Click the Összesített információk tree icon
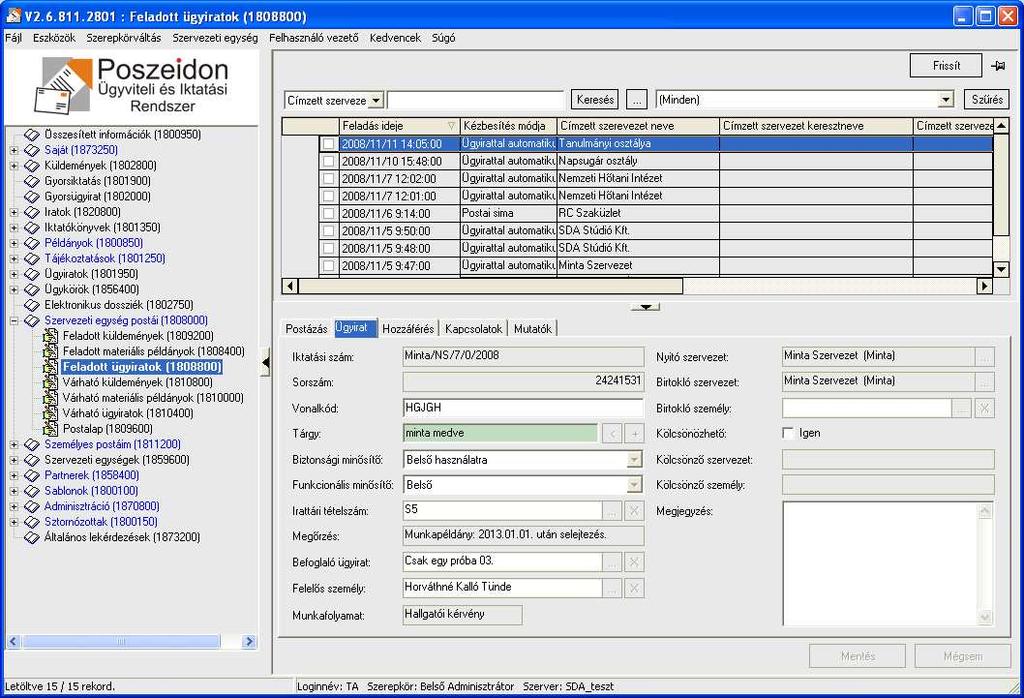This screenshot has height=698, width=1024. click(x=31, y=135)
